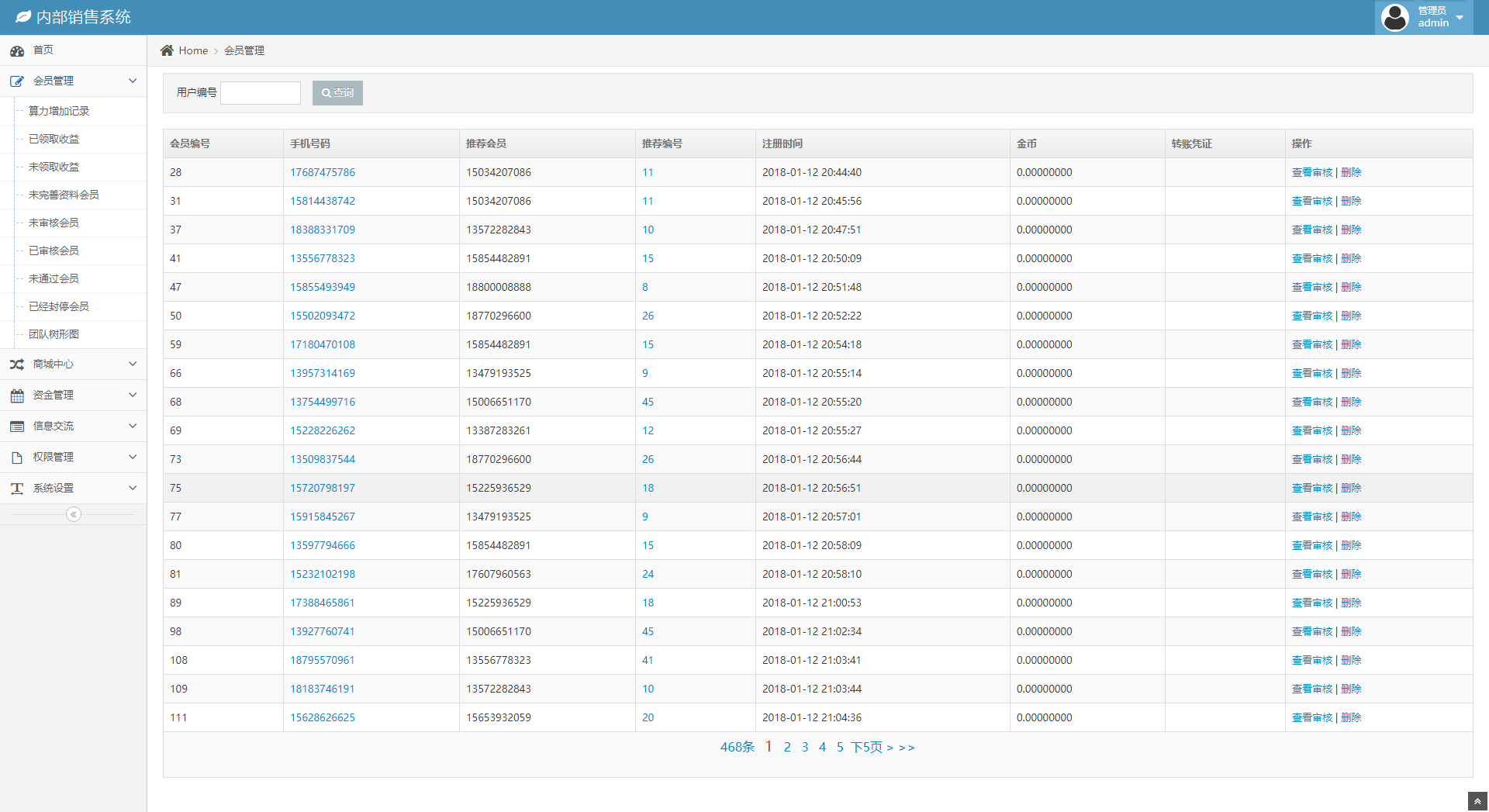Screen dimensions: 1489x812
Task: Focus the 用户编号 input field
Action: 261,93
